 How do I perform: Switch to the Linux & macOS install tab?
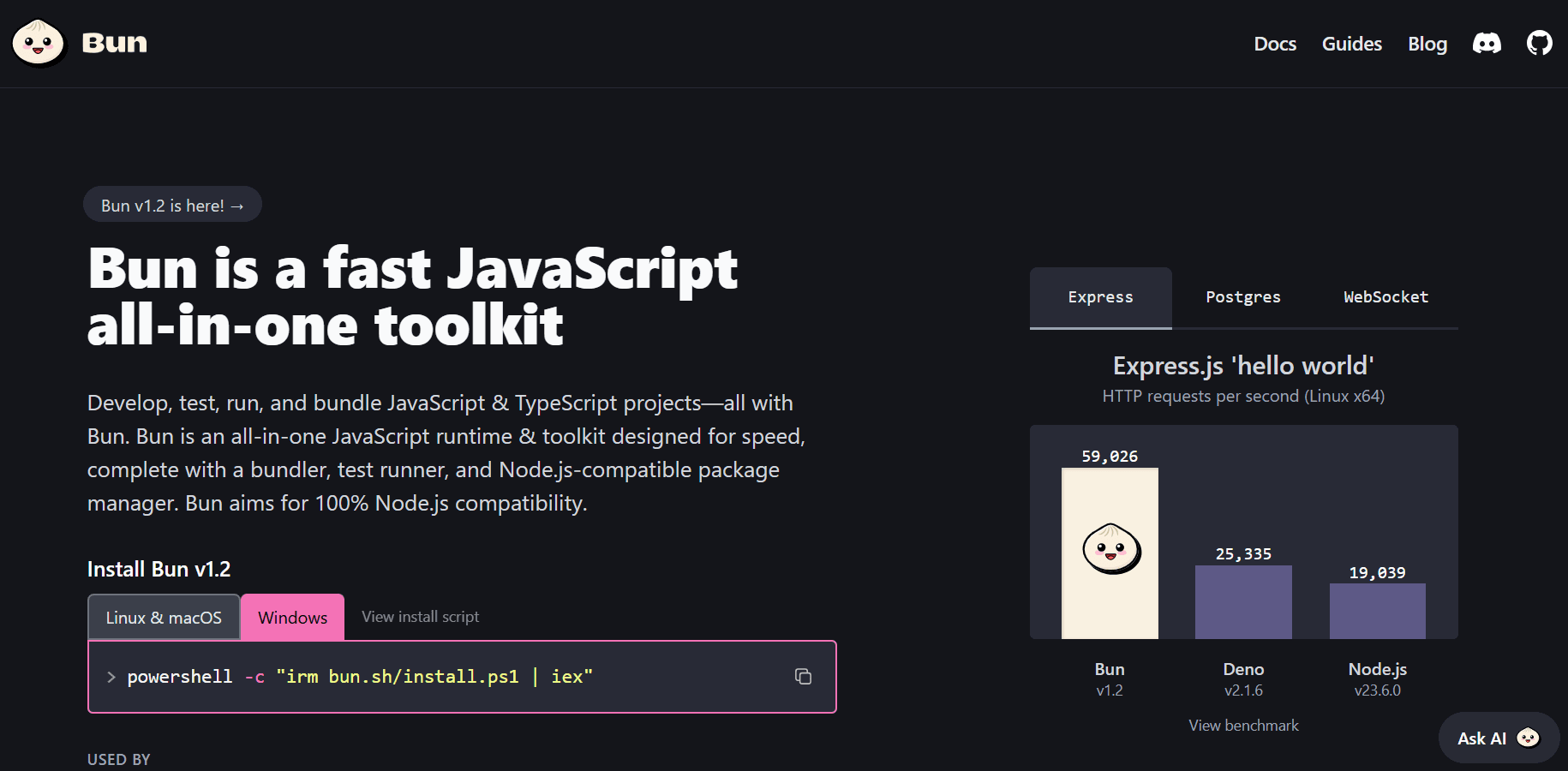[x=164, y=618]
